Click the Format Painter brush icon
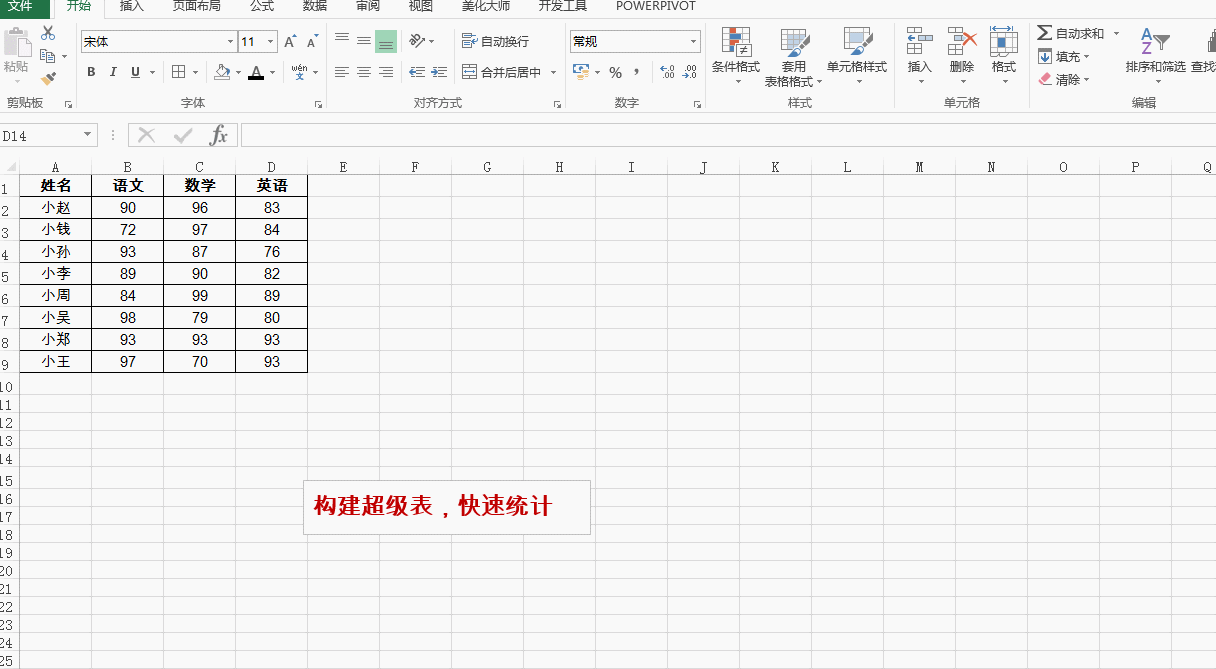This screenshot has width=1216, height=669. (48, 78)
